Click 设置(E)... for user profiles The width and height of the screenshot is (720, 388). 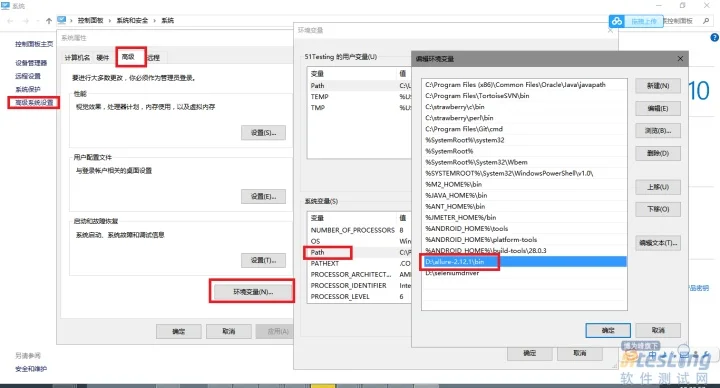coord(264,197)
